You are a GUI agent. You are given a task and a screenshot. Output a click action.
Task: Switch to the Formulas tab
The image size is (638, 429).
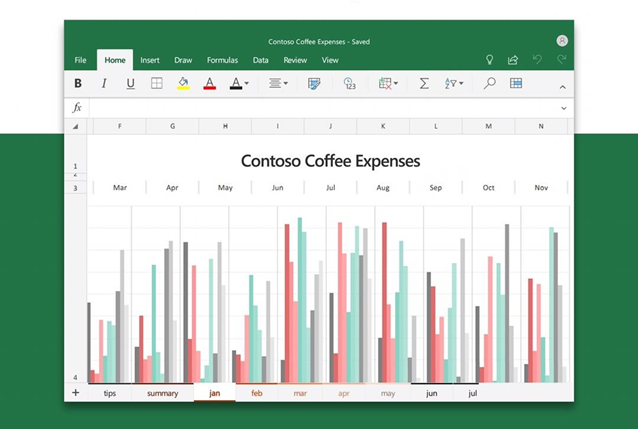[222, 60]
